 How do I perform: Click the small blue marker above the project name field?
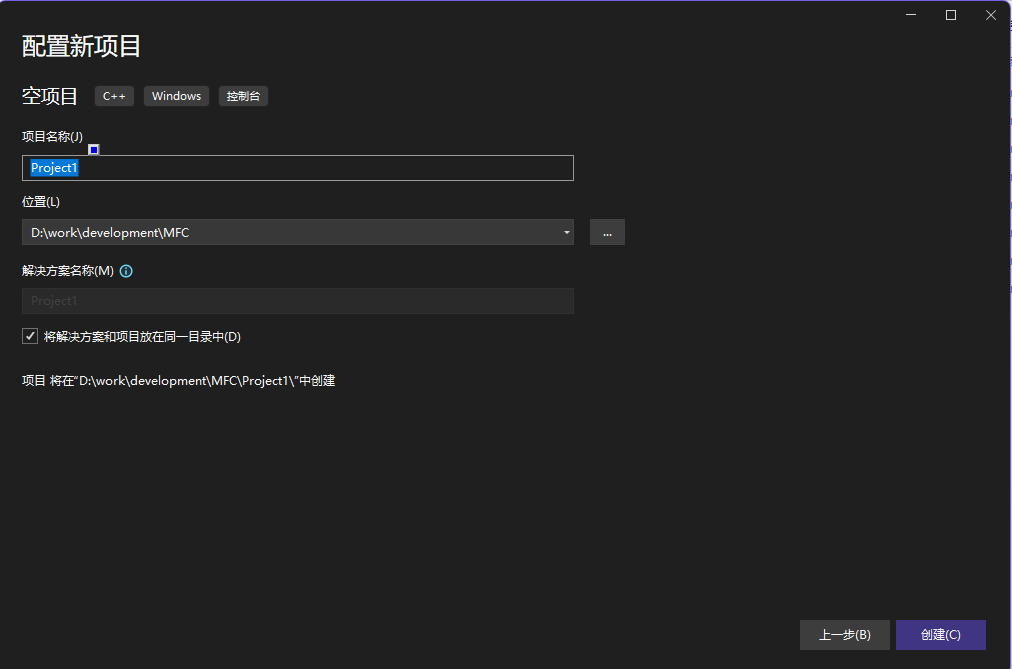pos(93,148)
